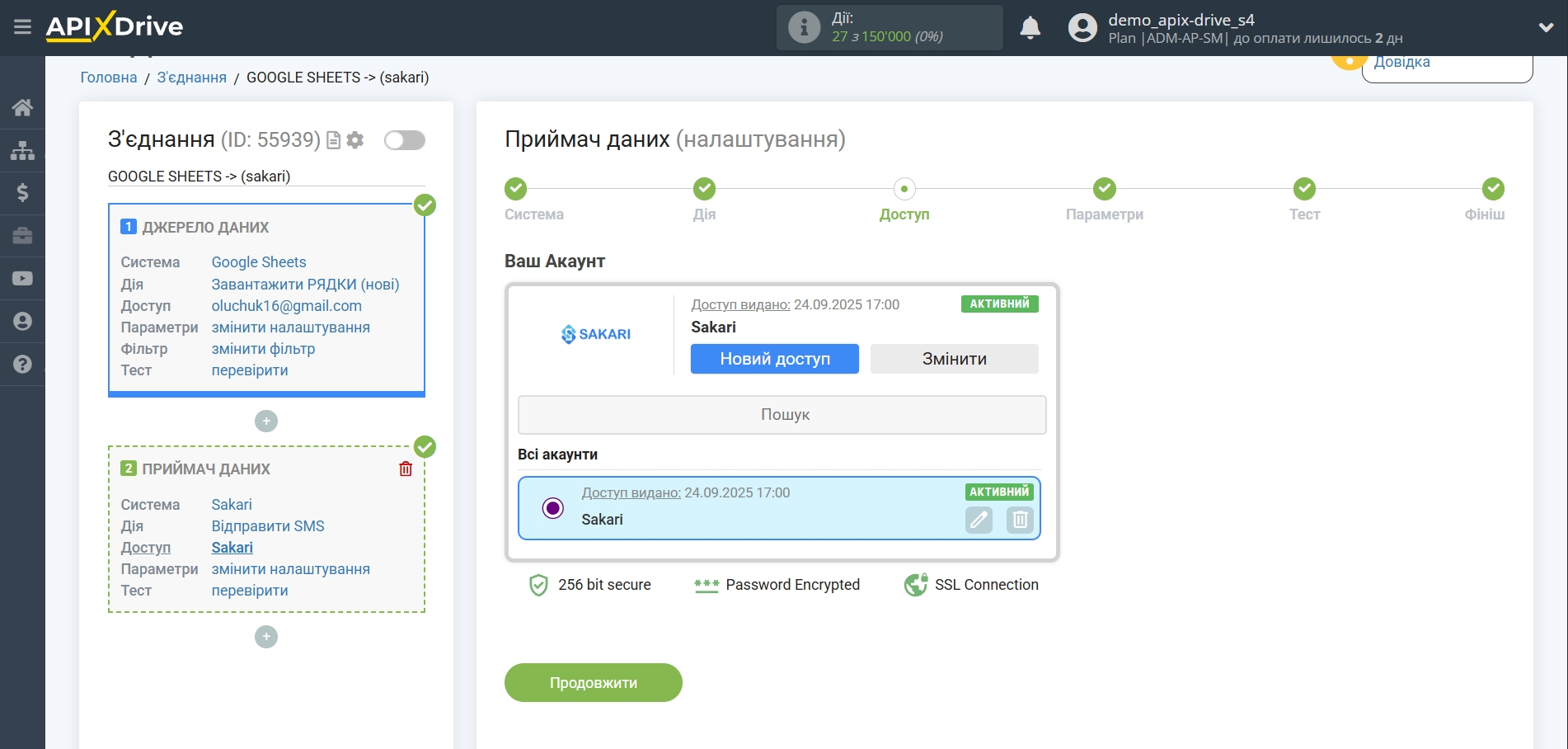Viewport: 1568px width, 749px height.
Task: Add a step between source and receiver
Action: (266, 422)
